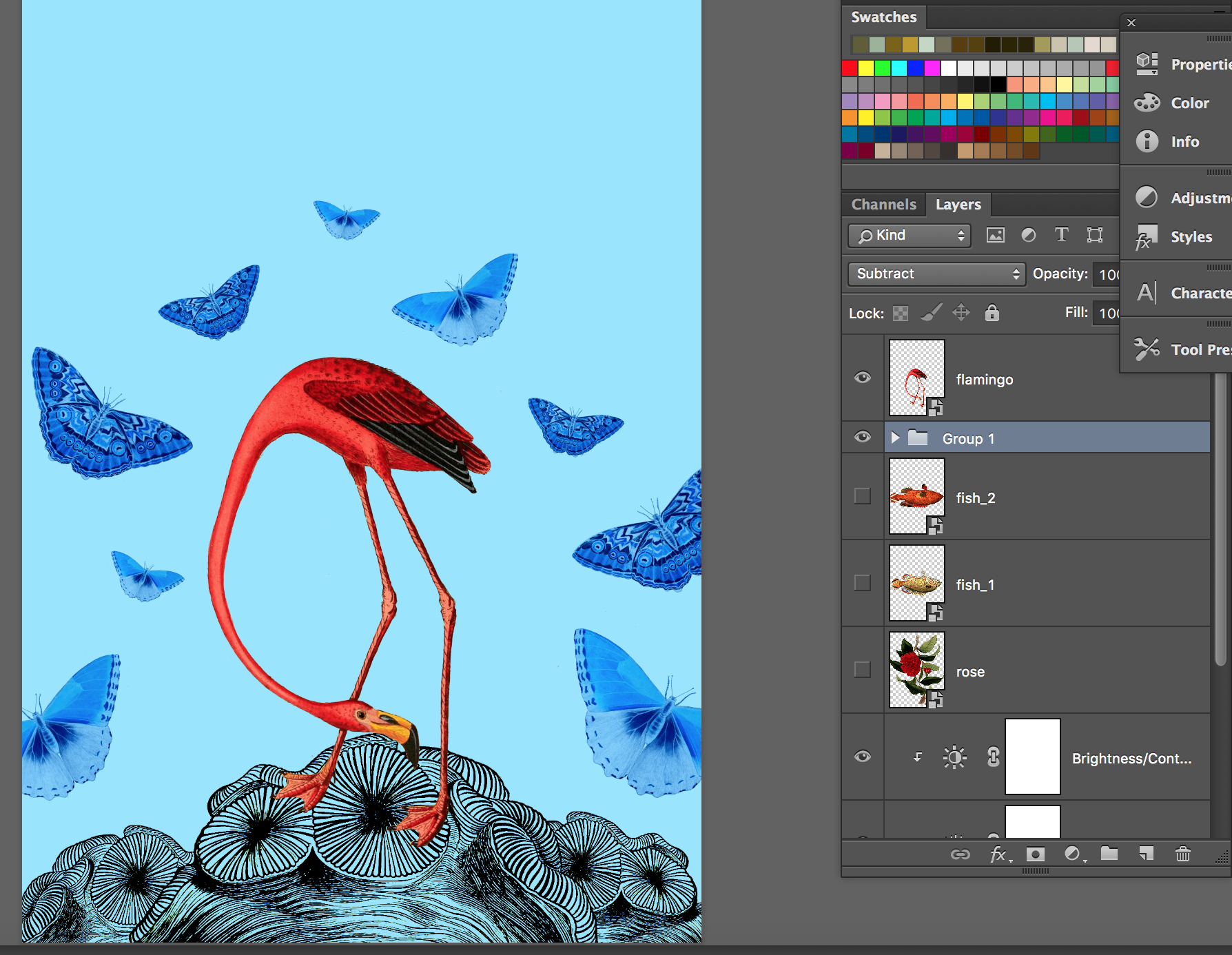Show the fish_2 layer
This screenshot has width=1232, height=955.
(x=863, y=496)
